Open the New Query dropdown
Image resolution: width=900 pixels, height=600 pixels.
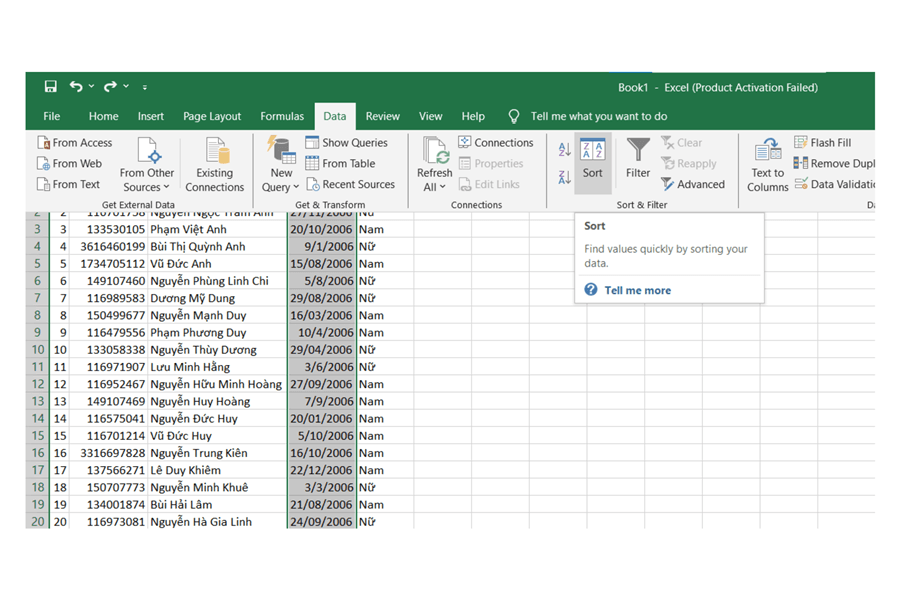tap(281, 165)
